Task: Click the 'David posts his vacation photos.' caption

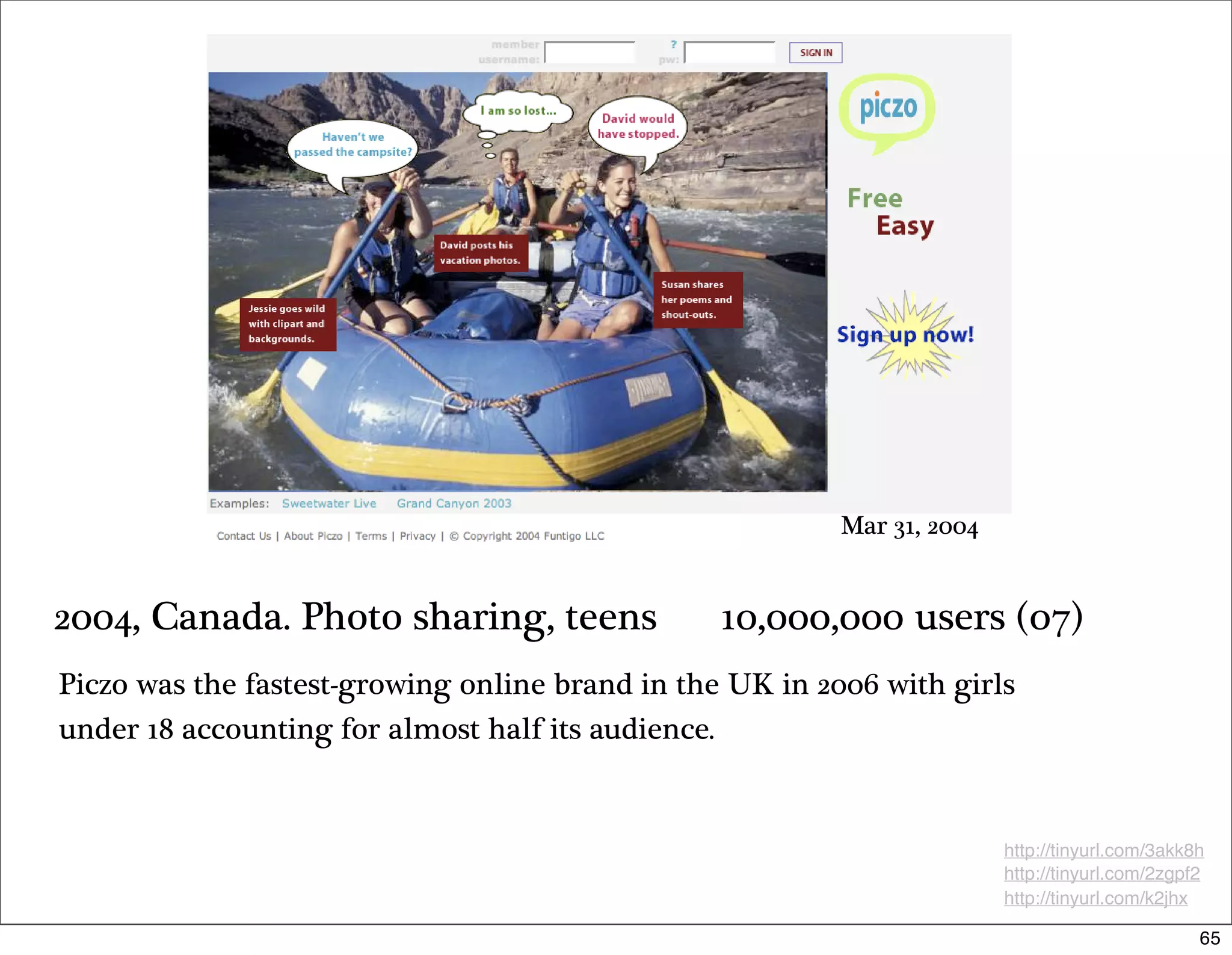Action: [x=480, y=253]
